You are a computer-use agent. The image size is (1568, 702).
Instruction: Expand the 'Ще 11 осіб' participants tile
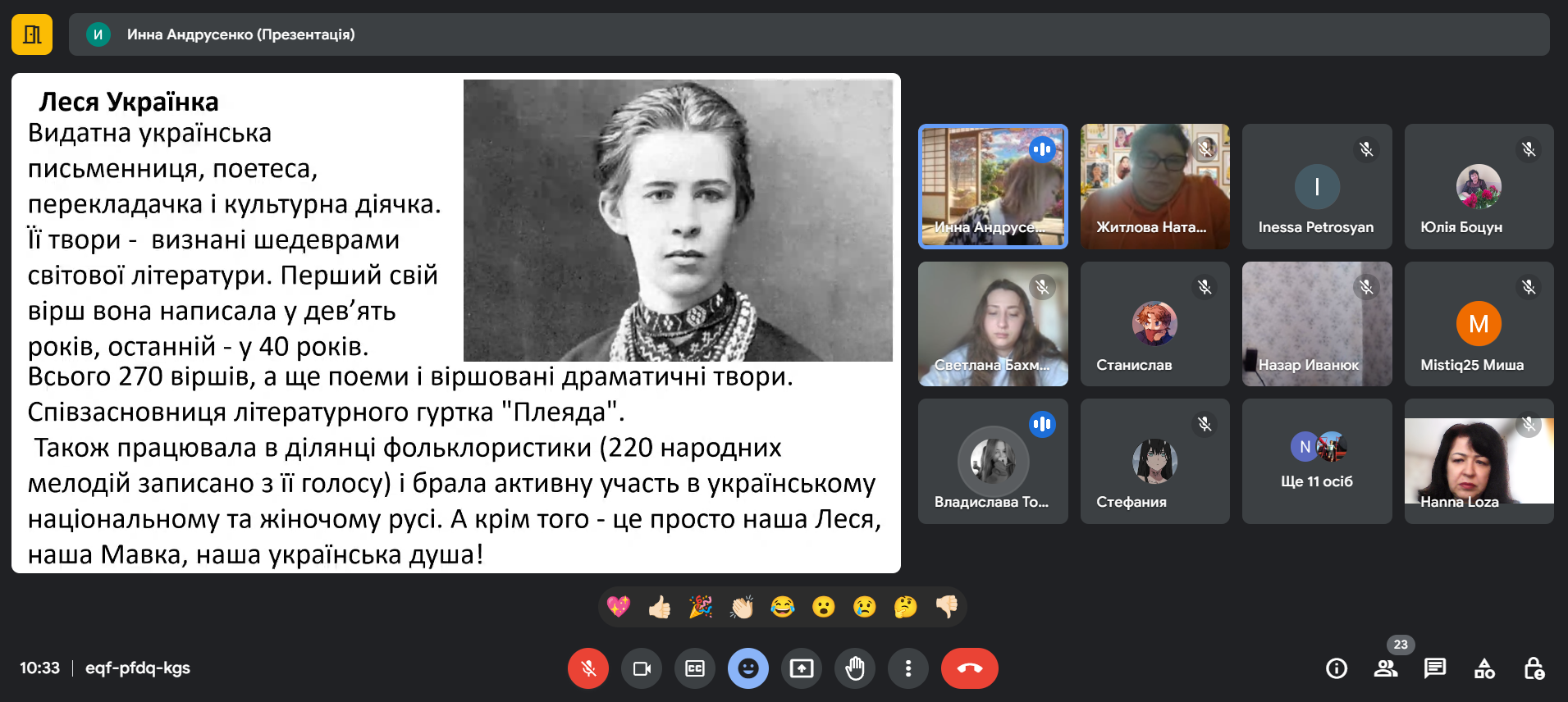(1317, 462)
